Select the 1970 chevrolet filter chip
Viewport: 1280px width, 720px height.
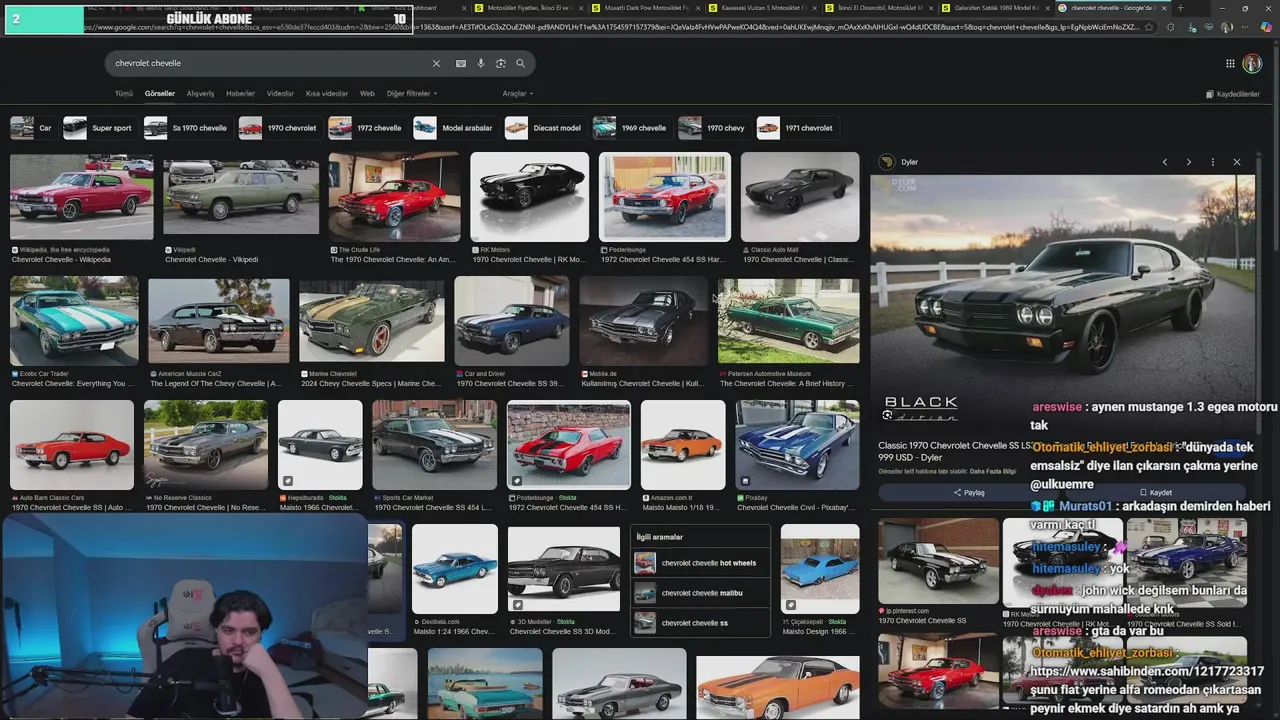[x=279, y=128]
